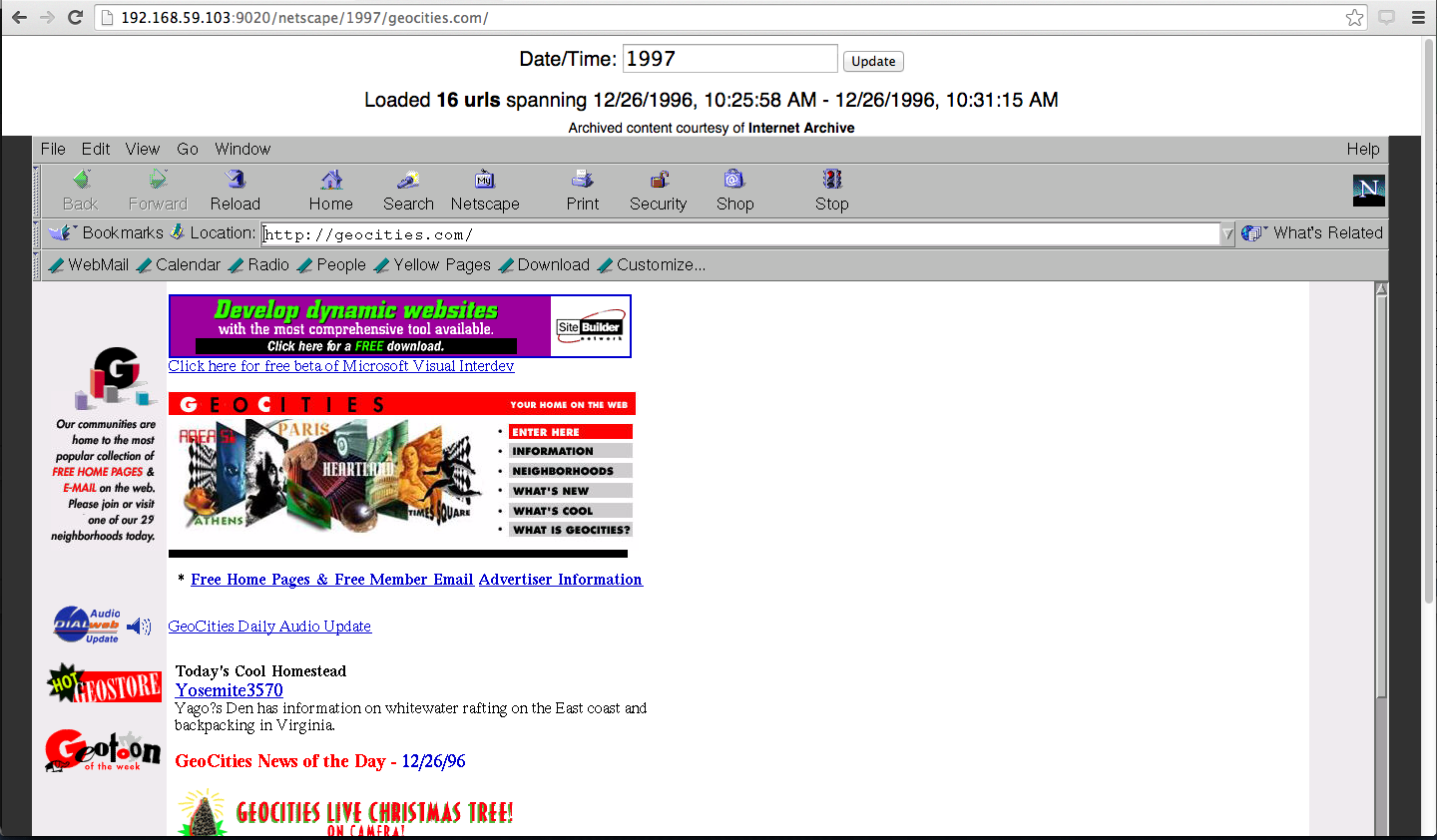1437x840 pixels.
Task: Open the Advertiser Information link
Action: [x=561, y=580]
